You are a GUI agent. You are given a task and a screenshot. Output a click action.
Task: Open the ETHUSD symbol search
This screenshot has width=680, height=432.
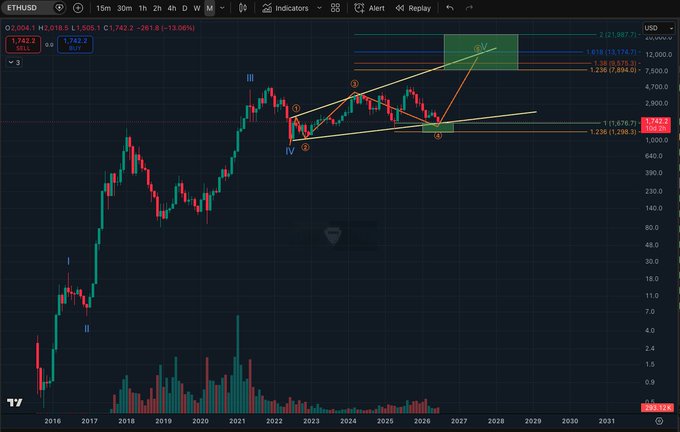[x=23, y=8]
